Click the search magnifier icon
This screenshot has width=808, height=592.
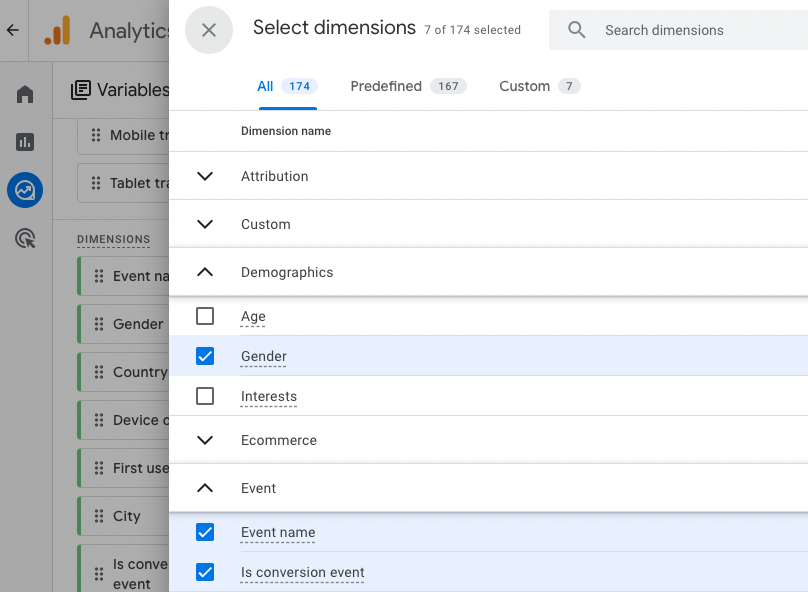pos(577,30)
